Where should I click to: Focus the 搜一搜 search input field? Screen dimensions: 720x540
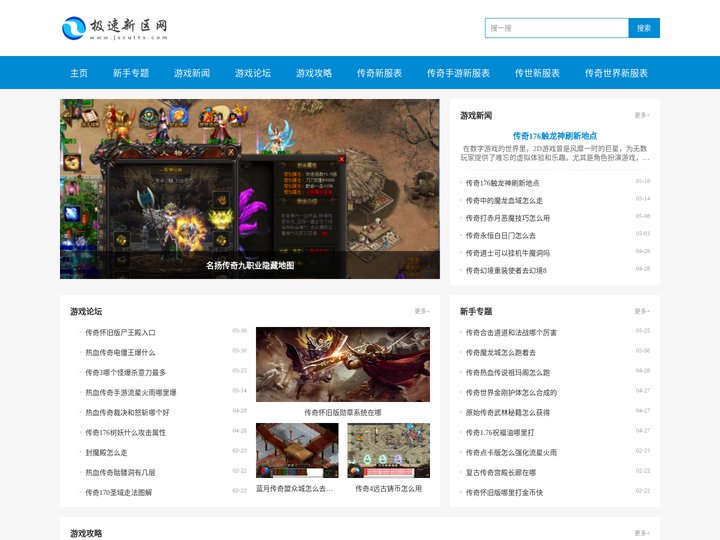pos(557,28)
